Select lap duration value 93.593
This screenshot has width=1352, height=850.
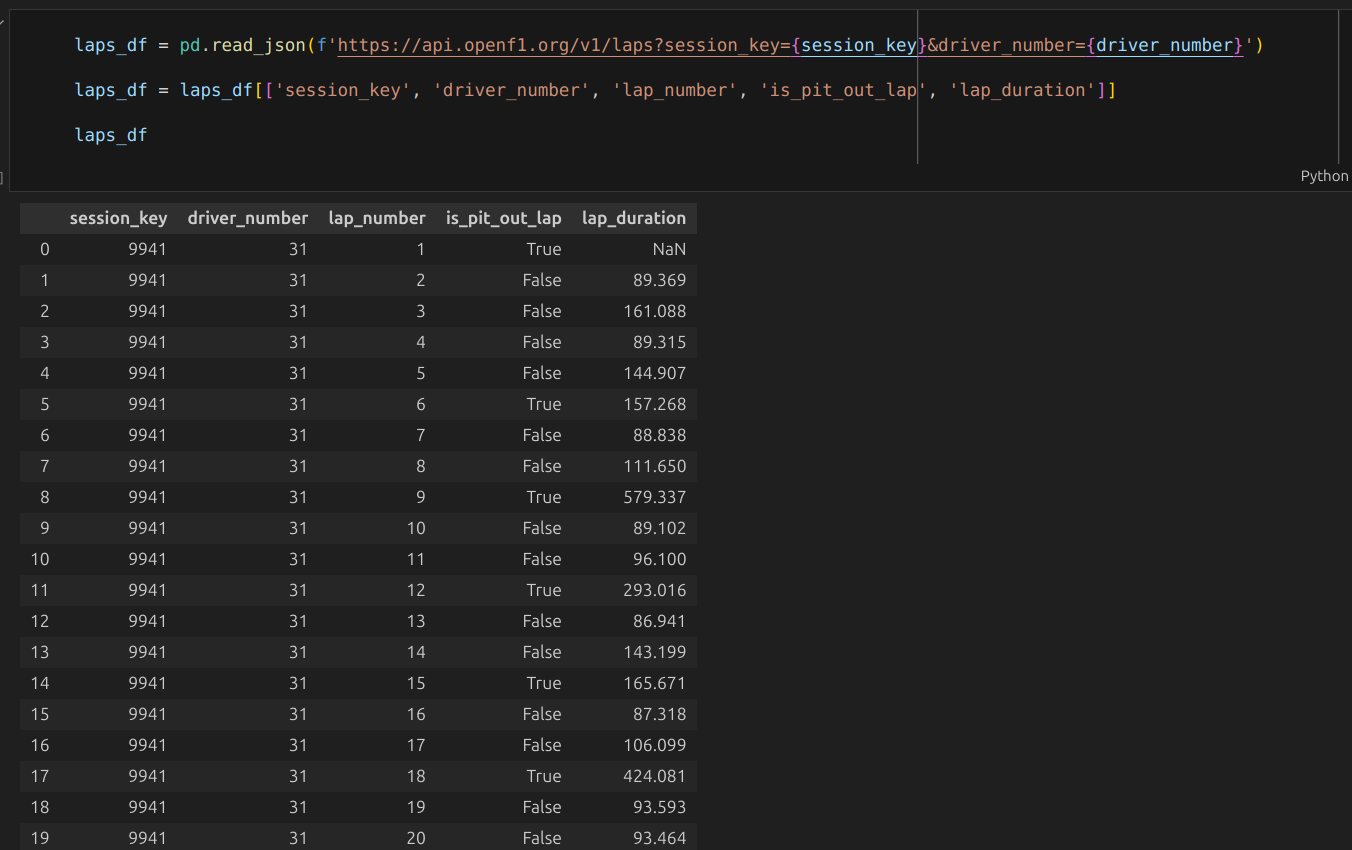660,807
